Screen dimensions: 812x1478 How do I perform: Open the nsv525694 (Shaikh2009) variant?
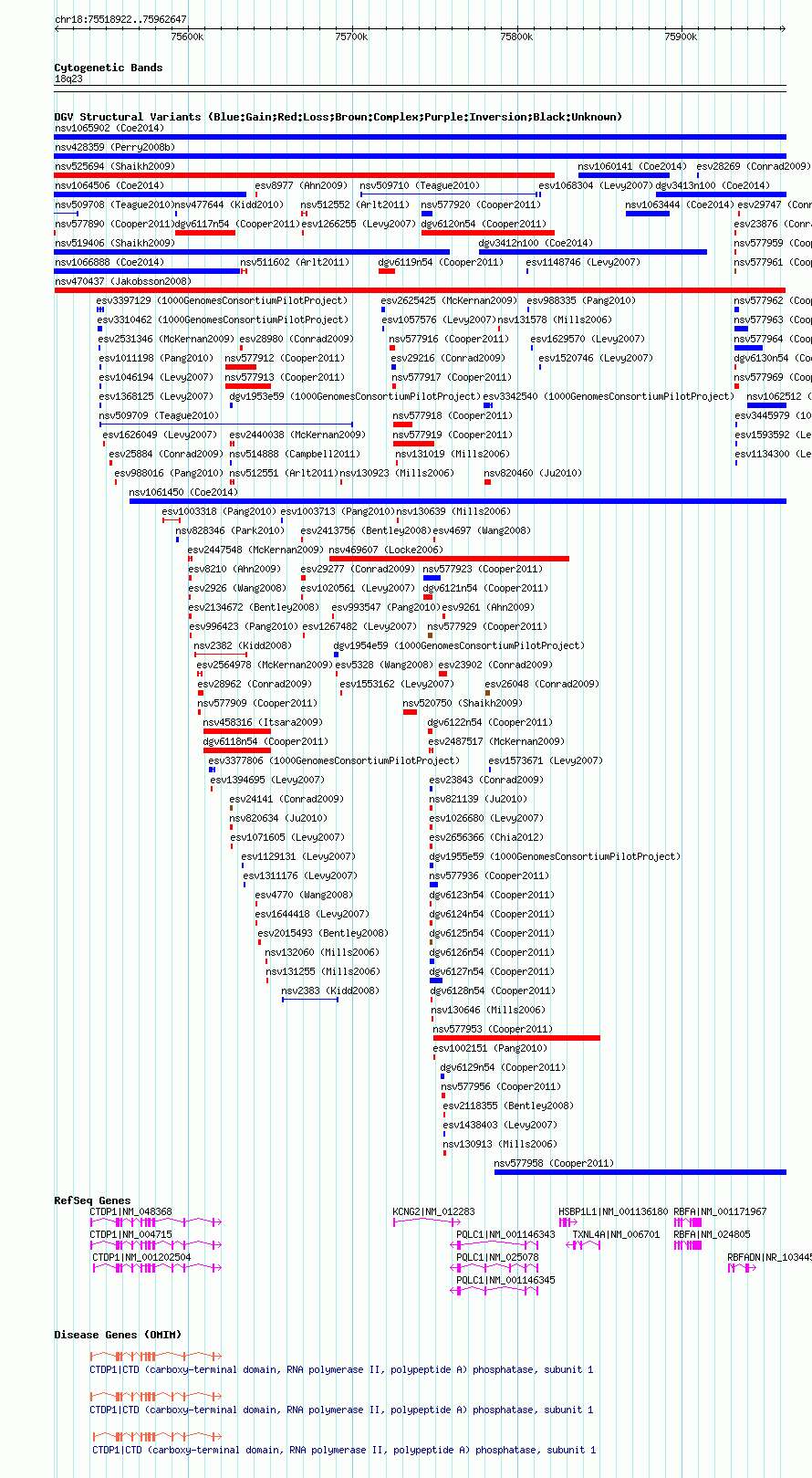click(114, 166)
